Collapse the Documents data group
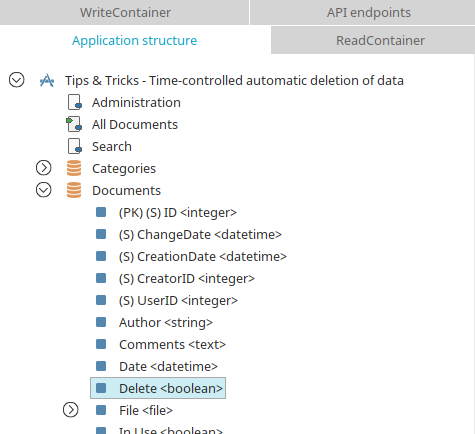Viewport: 475px width, 434px height. click(44, 190)
